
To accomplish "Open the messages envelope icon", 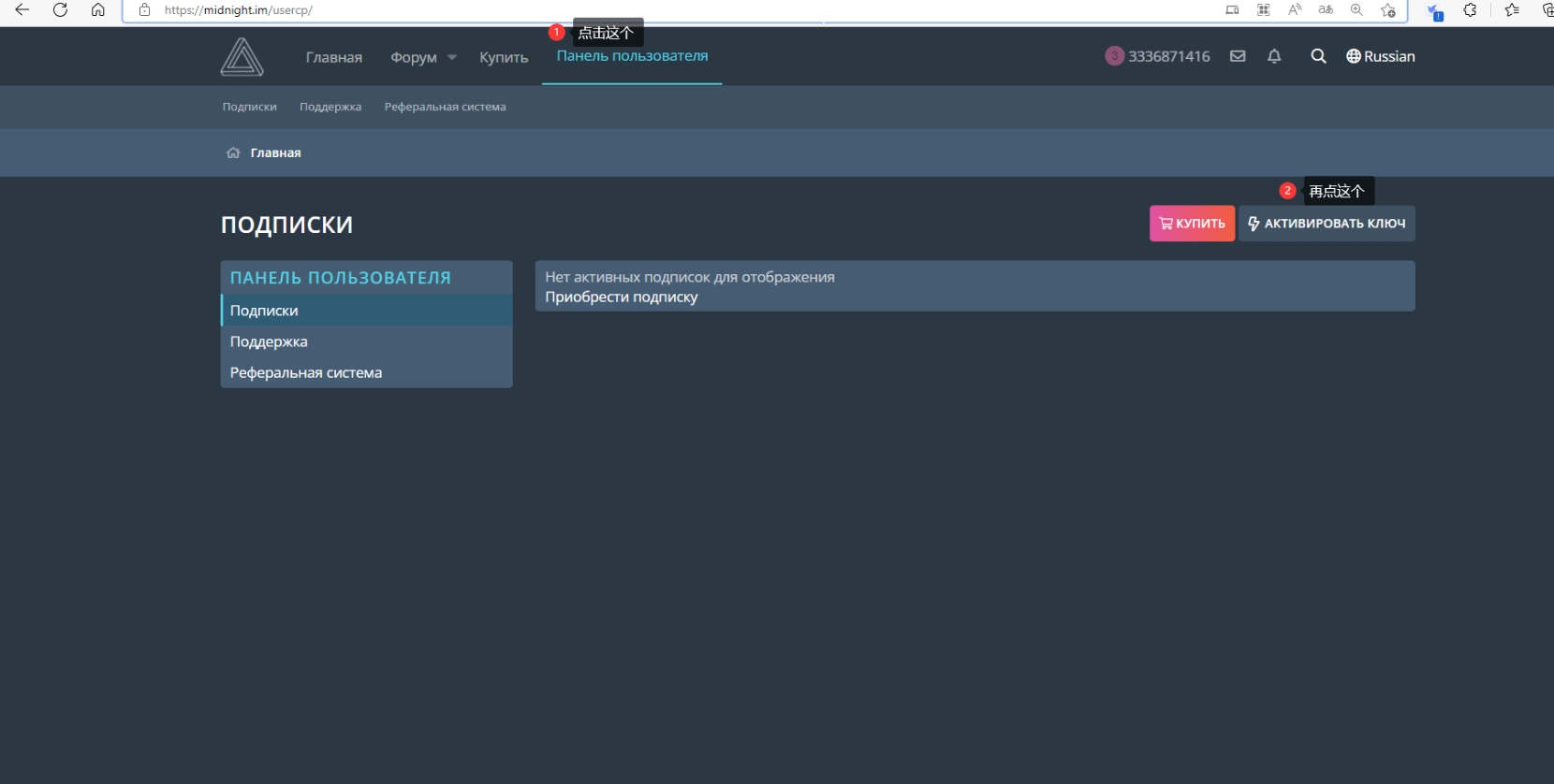I will click(x=1238, y=56).
